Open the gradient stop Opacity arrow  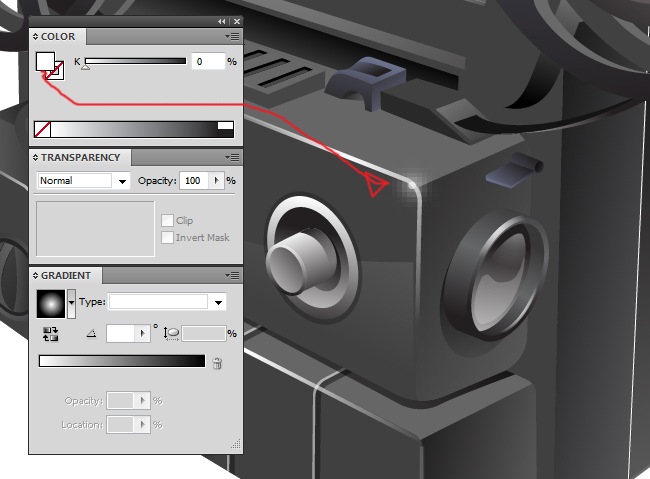143,401
